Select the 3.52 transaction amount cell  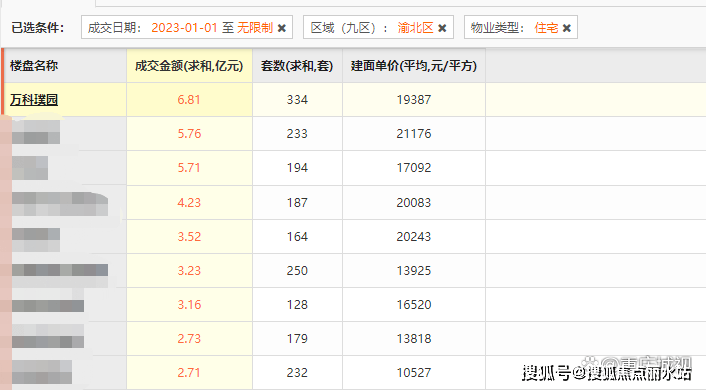click(x=189, y=237)
